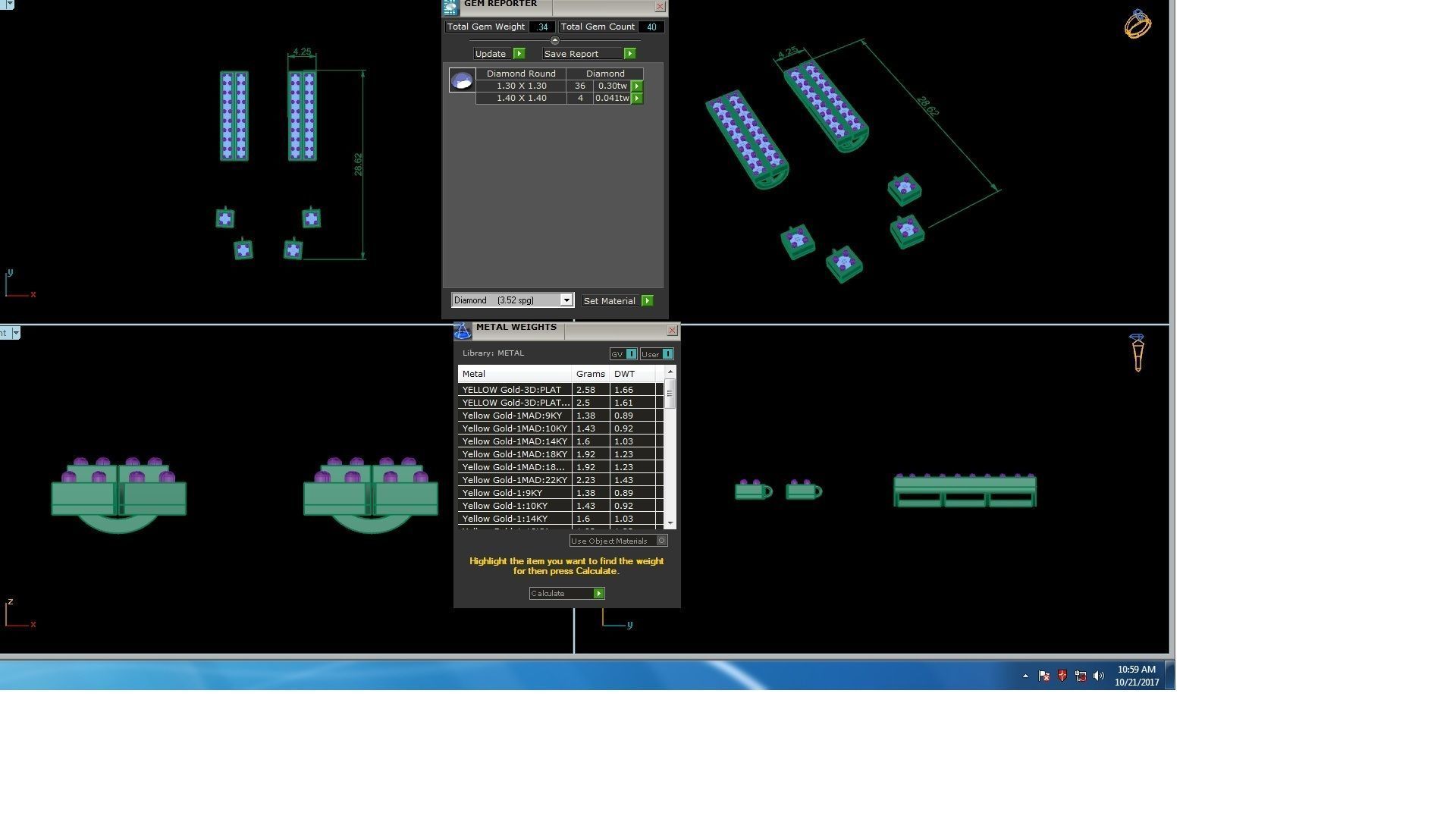Enable Use Object Materials option
Viewport: 1456px width, 819px height.
[661, 541]
